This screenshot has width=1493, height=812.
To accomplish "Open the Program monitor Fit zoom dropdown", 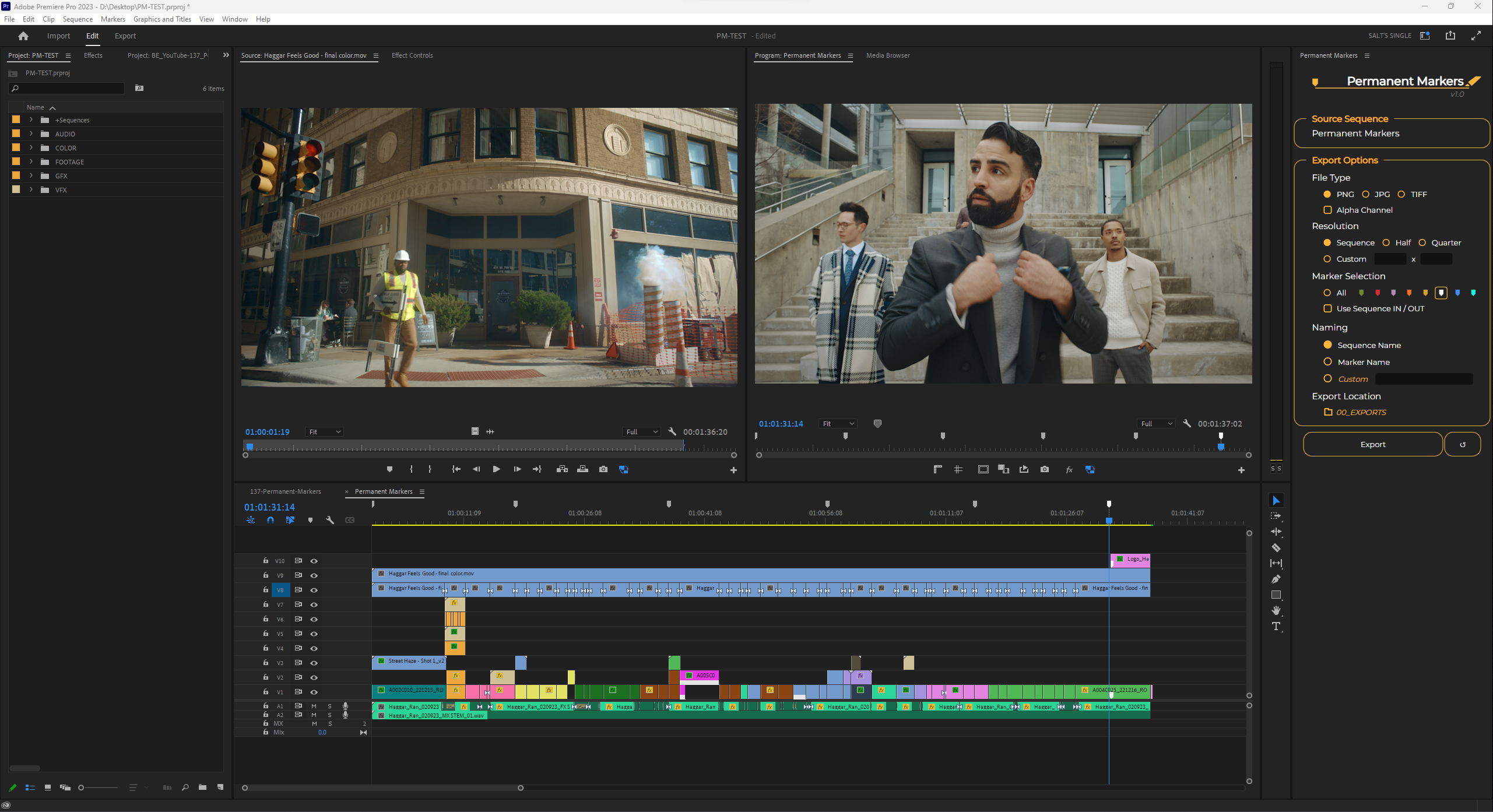I will tap(838, 424).
